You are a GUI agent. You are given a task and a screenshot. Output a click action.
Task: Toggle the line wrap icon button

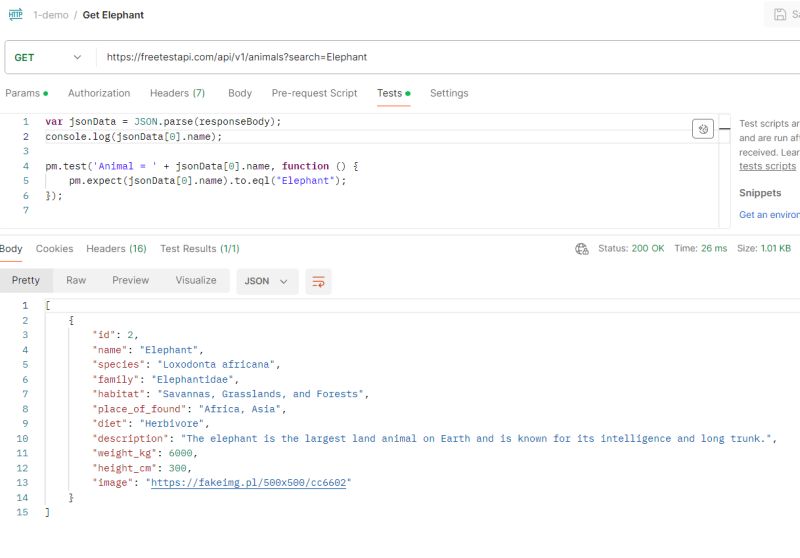(x=318, y=282)
